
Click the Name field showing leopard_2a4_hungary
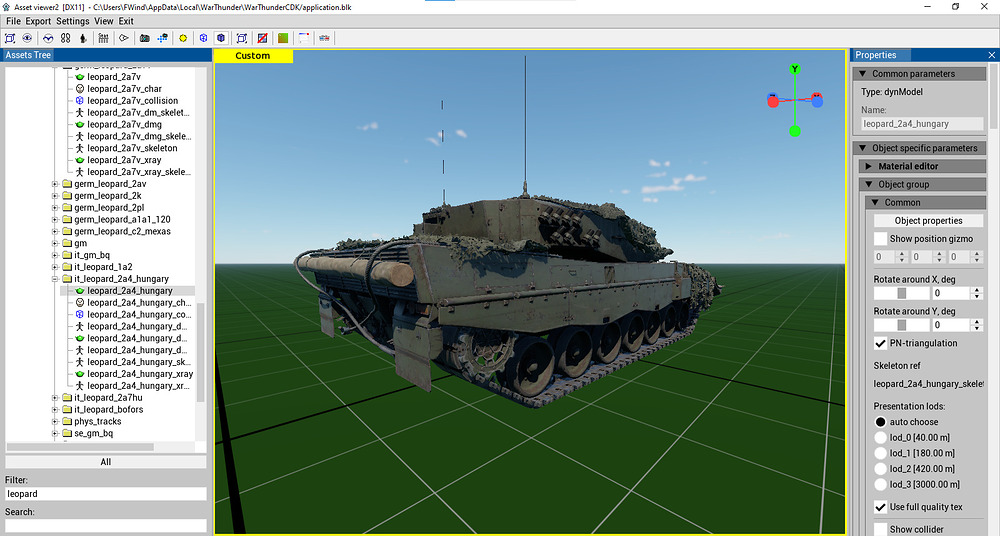point(922,124)
